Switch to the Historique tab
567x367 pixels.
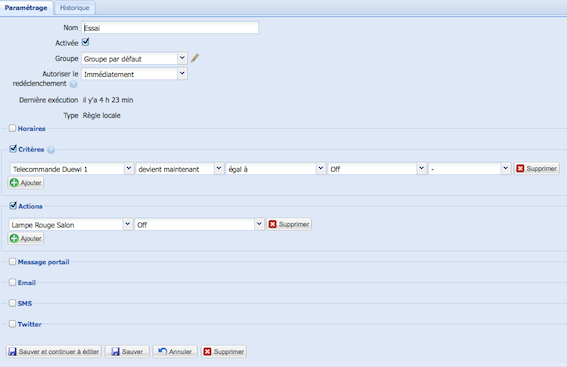74,8
